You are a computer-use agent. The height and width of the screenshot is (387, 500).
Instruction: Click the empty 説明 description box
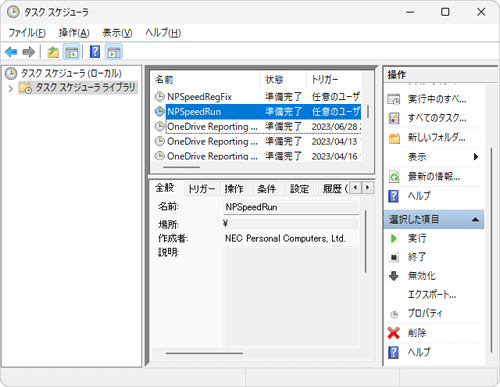[291, 297]
